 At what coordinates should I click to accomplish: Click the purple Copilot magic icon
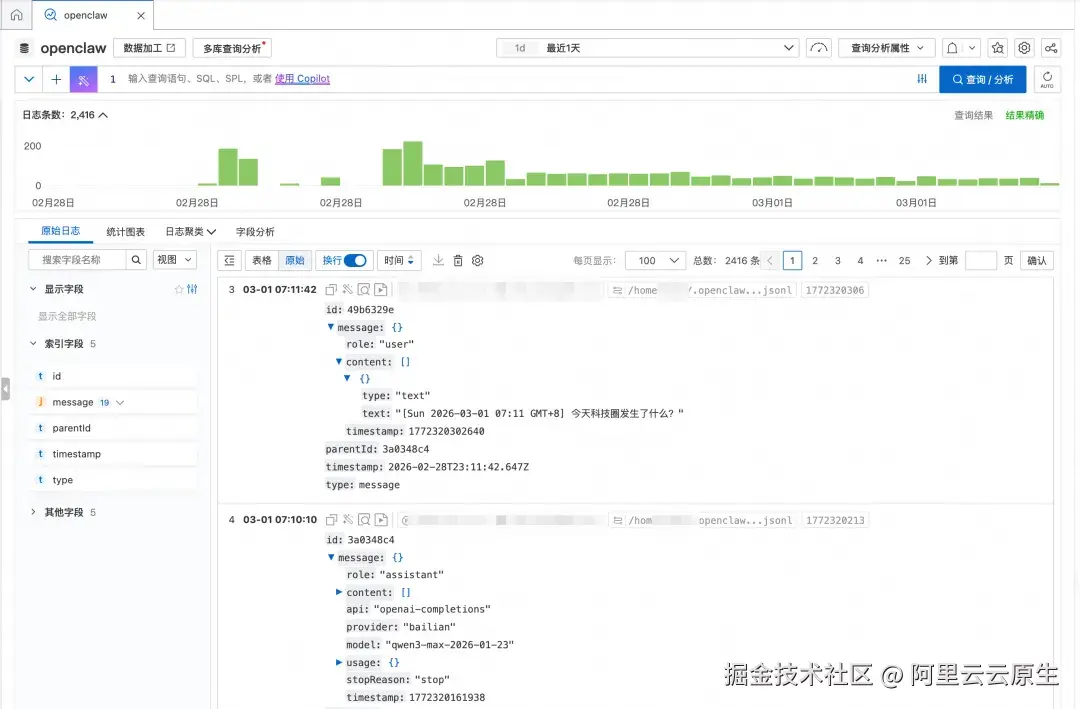point(83,79)
